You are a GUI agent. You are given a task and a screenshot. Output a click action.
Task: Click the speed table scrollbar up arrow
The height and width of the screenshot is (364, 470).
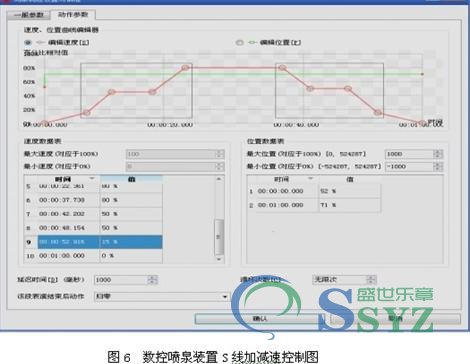(x=219, y=179)
